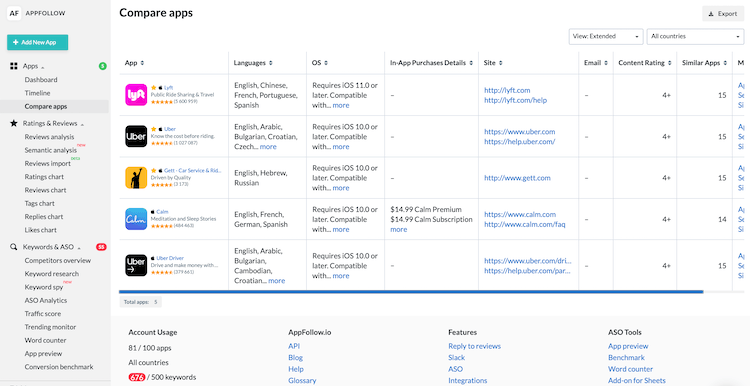Image resolution: width=750 pixels, height=386 pixels.
Task: Open the Uber Driver app icon
Action: pos(136,265)
